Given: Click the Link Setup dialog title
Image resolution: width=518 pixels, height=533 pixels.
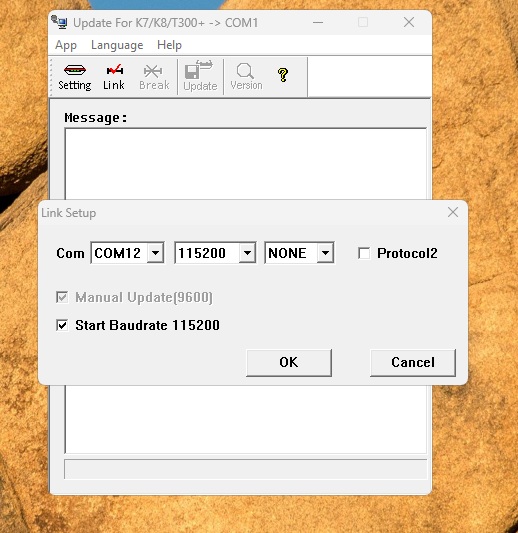Looking at the screenshot, I should 69,213.
